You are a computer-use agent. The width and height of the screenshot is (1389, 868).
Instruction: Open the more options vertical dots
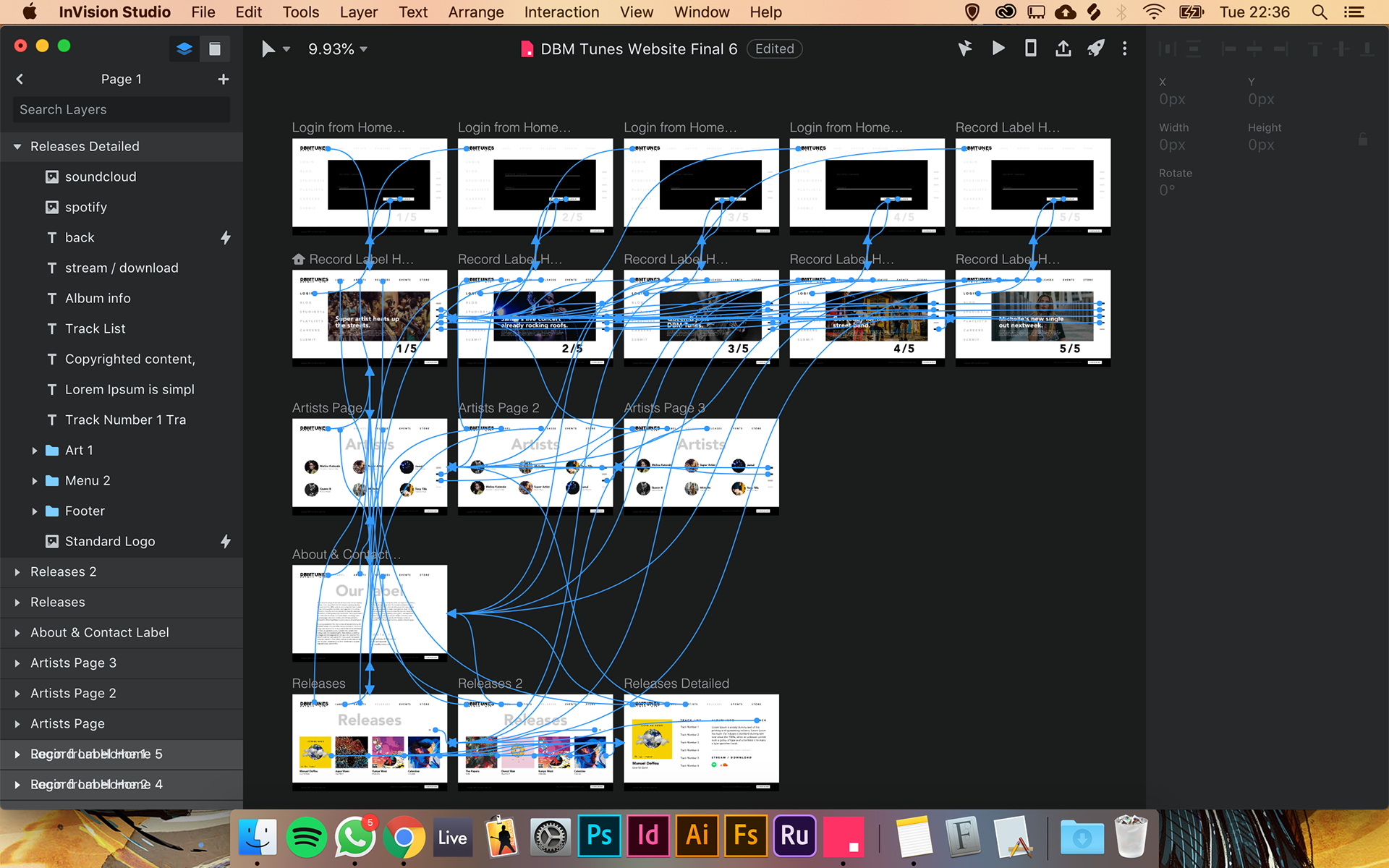point(1124,48)
